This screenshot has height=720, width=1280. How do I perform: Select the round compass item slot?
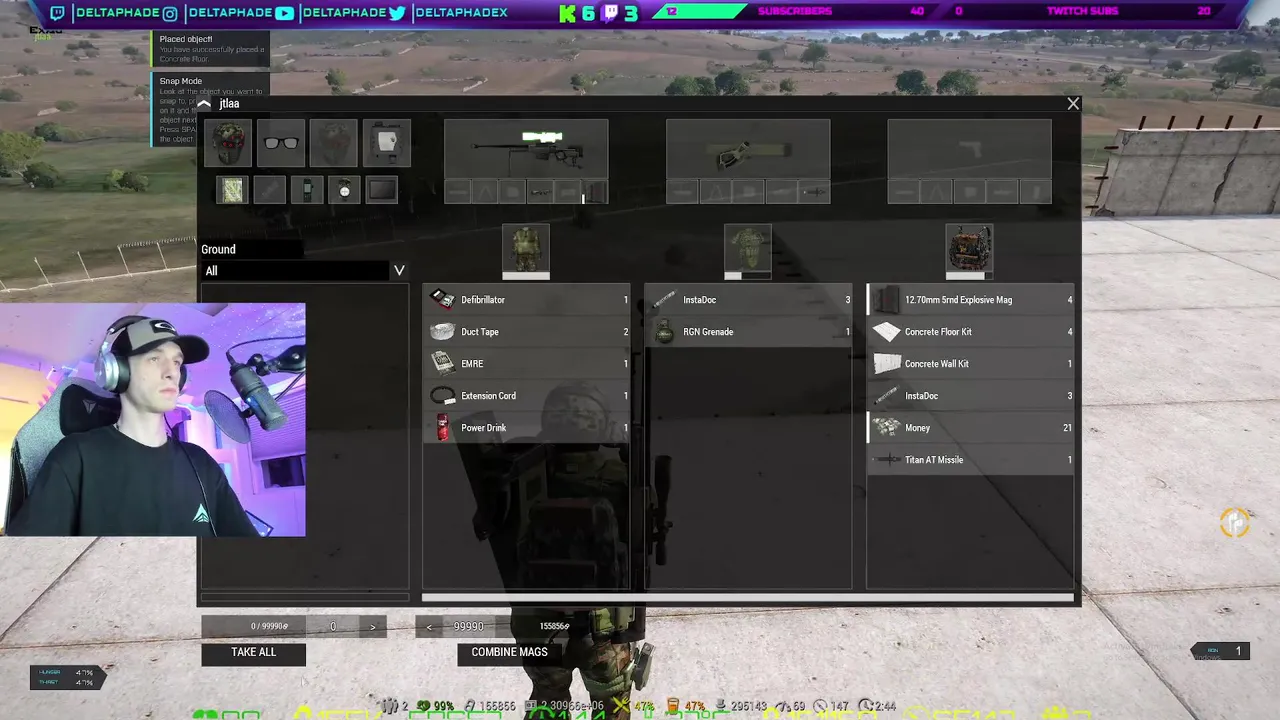pyautogui.click(x=344, y=190)
